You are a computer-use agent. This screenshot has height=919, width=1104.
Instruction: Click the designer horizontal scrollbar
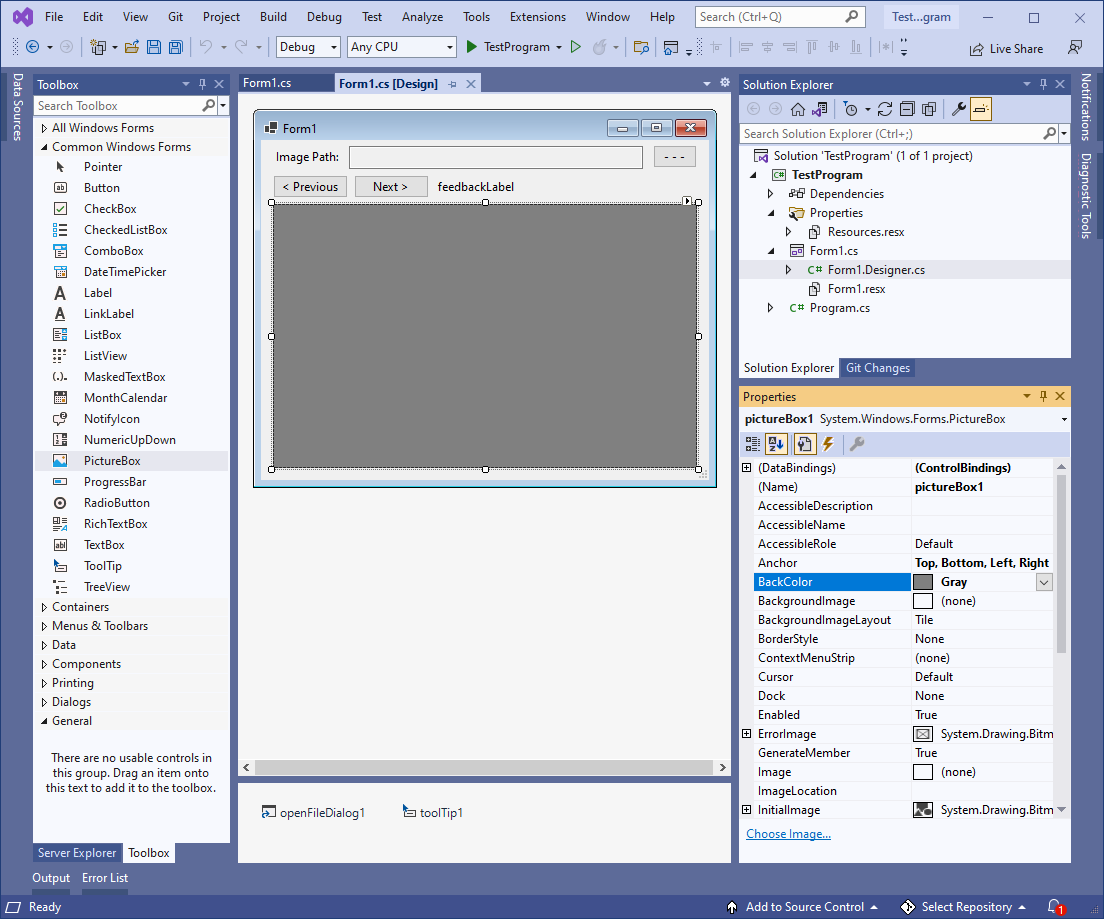coord(484,767)
